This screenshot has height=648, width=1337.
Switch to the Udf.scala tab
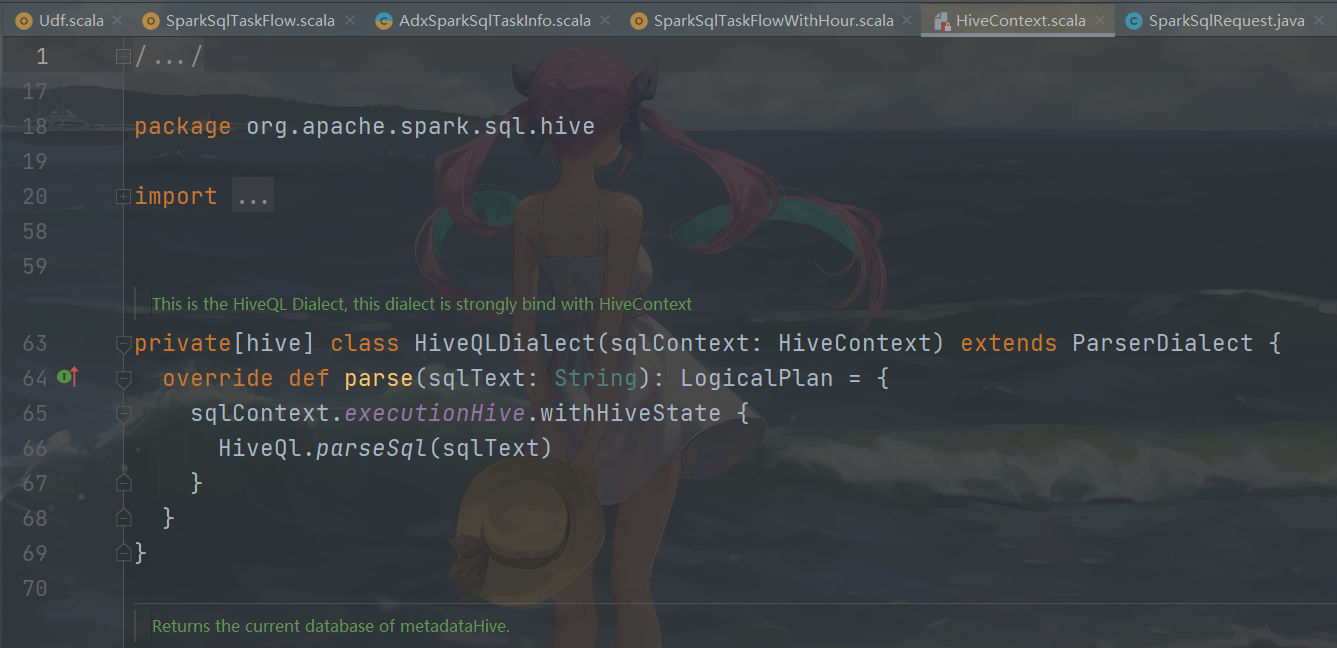[66, 19]
